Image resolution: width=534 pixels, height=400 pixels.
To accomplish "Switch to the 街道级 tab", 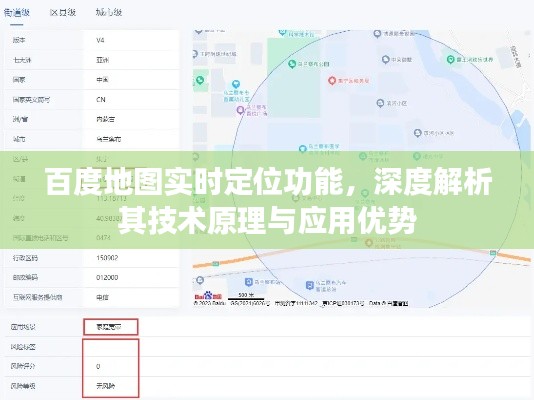I will (17, 13).
